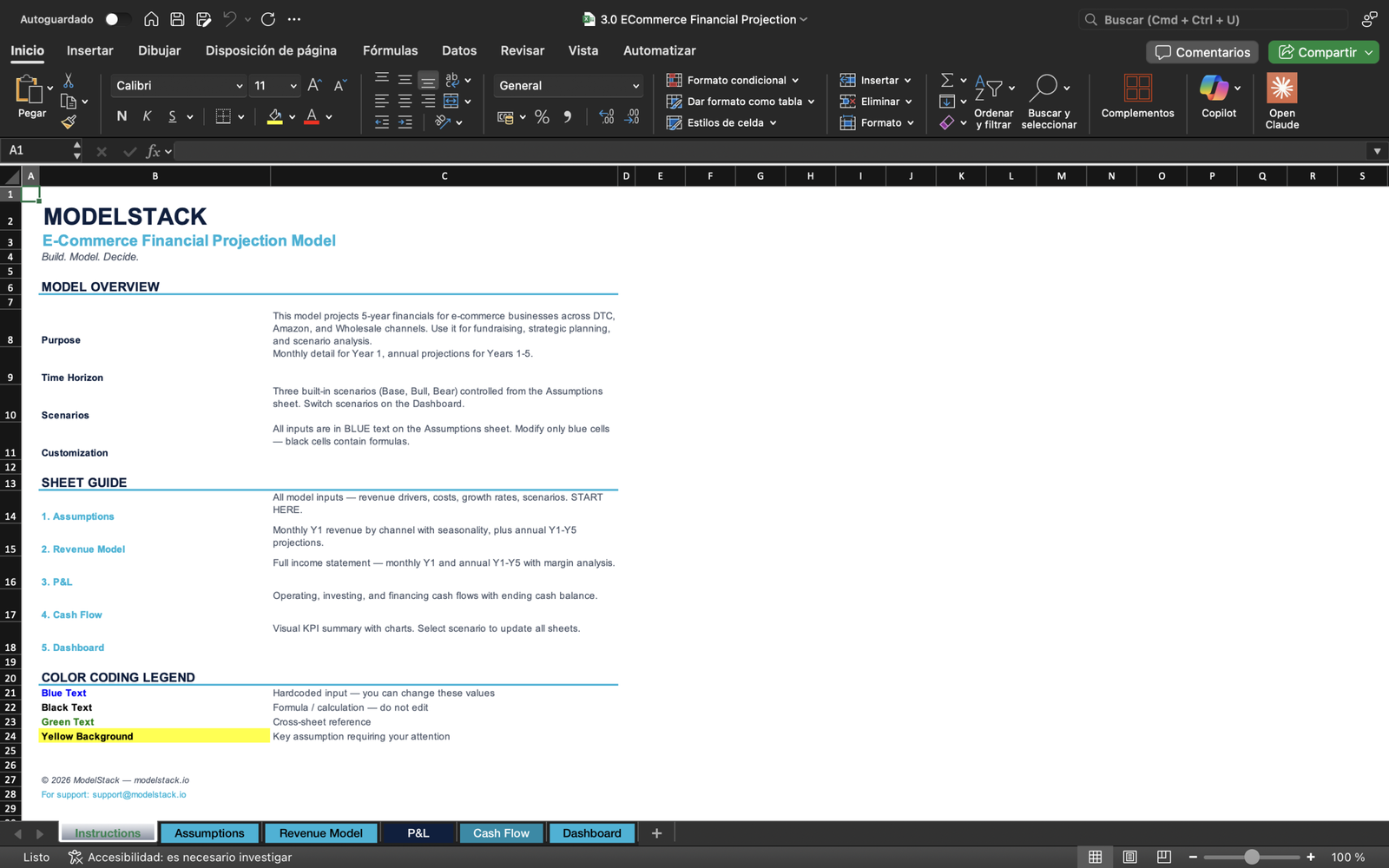1389x868 pixels.
Task: Open Buscar y seleccionar magnifier tool
Action: tap(1044, 88)
